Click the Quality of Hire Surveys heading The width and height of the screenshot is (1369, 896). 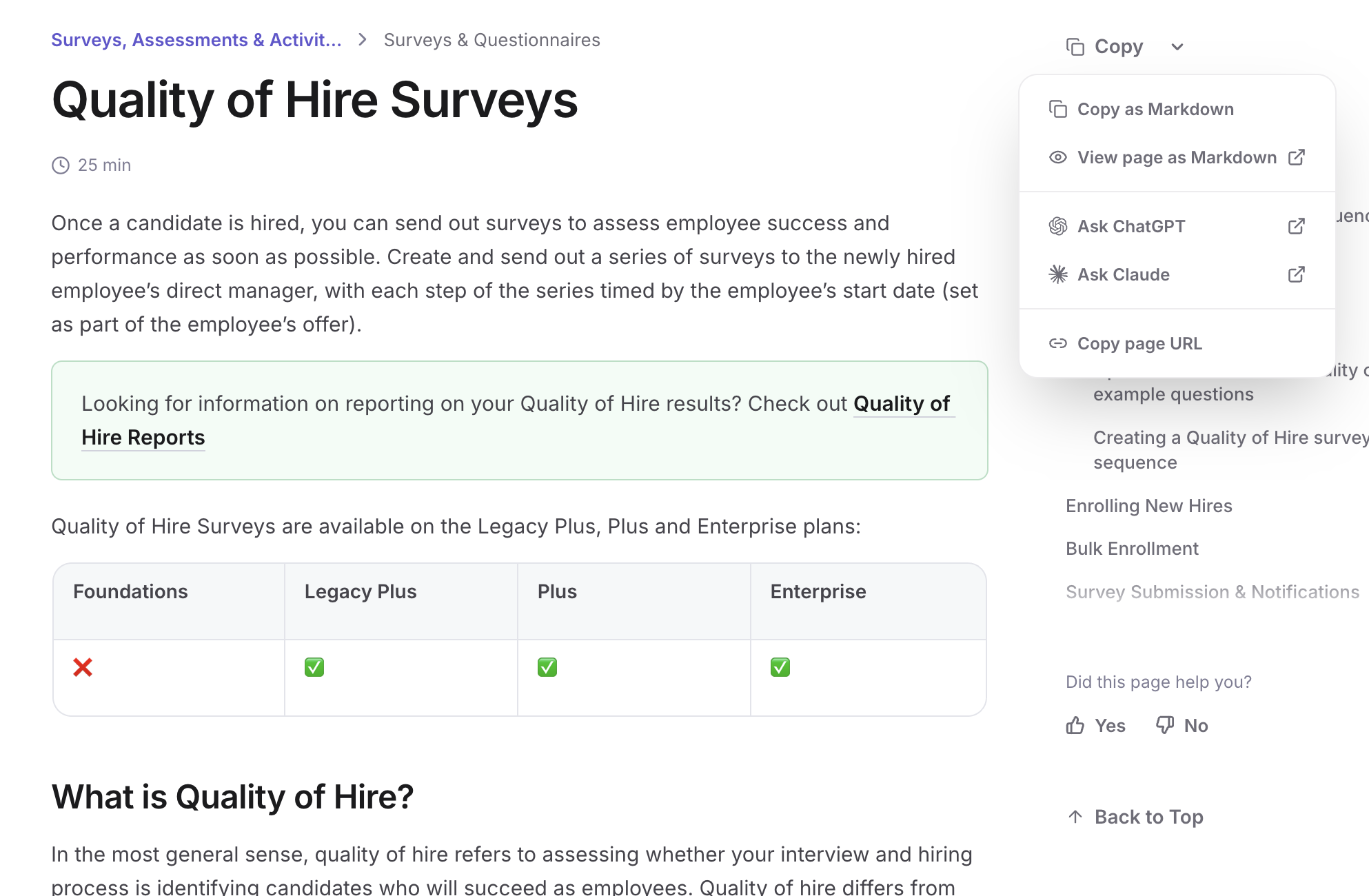(x=315, y=101)
